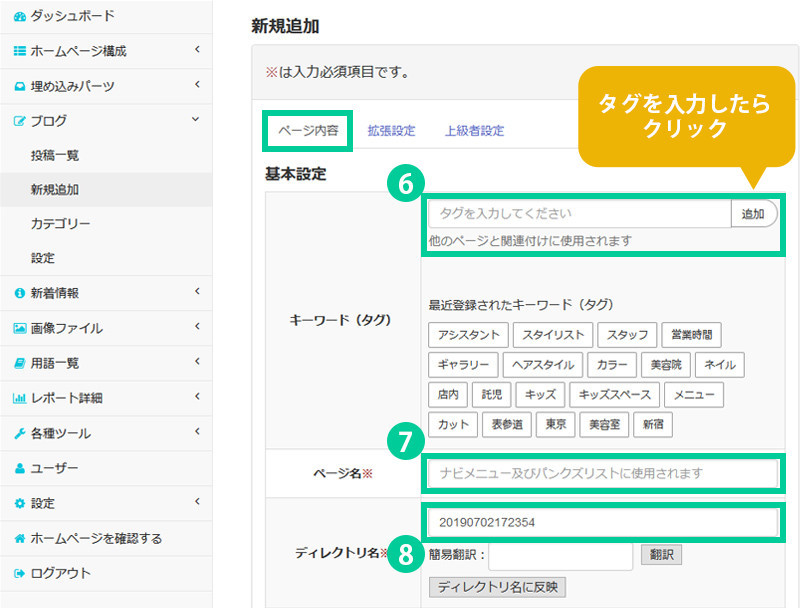
Task: Click the logout icon beside ログアウト
Action: tap(20, 573)
